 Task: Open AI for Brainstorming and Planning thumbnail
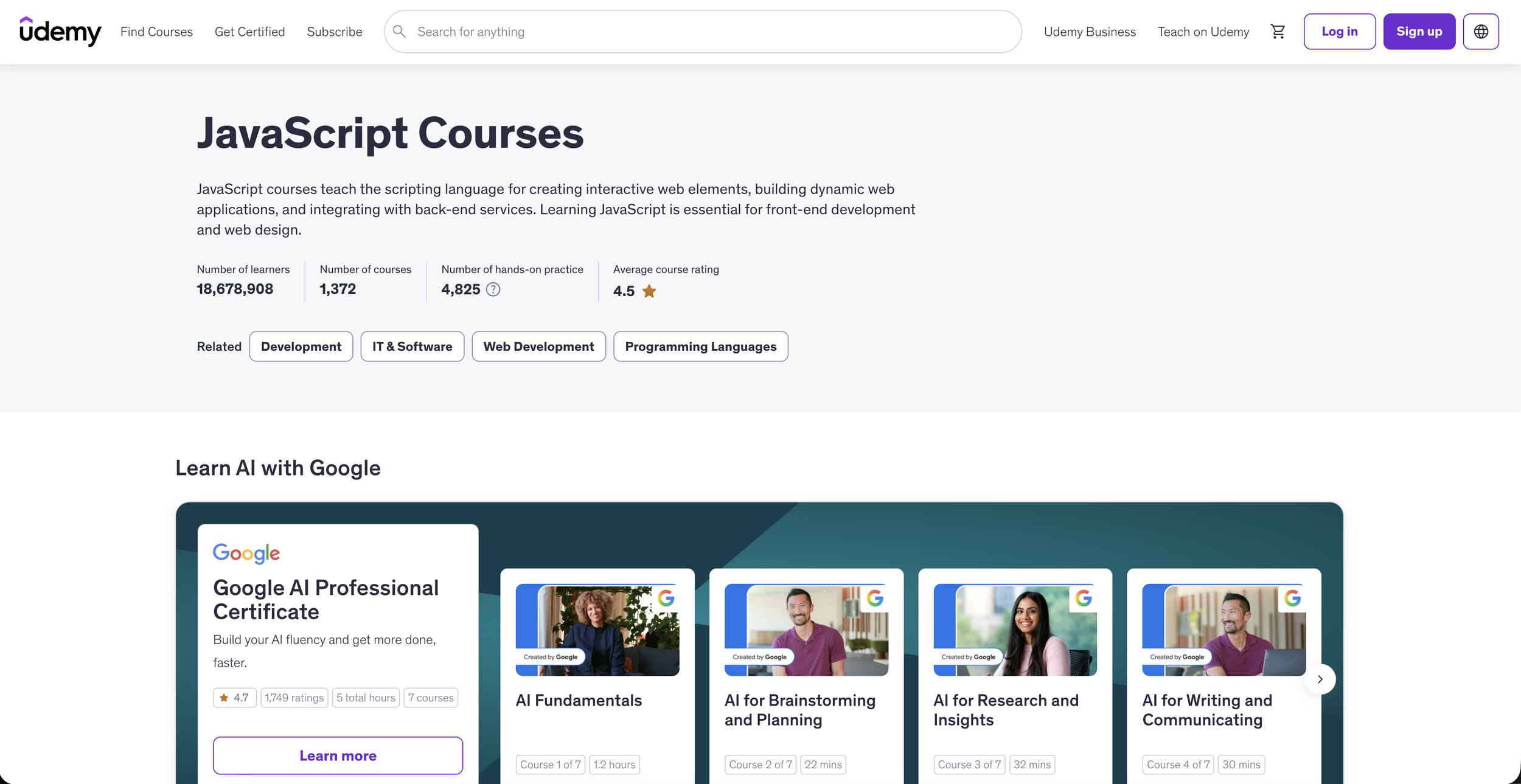[x=806, y=630]
